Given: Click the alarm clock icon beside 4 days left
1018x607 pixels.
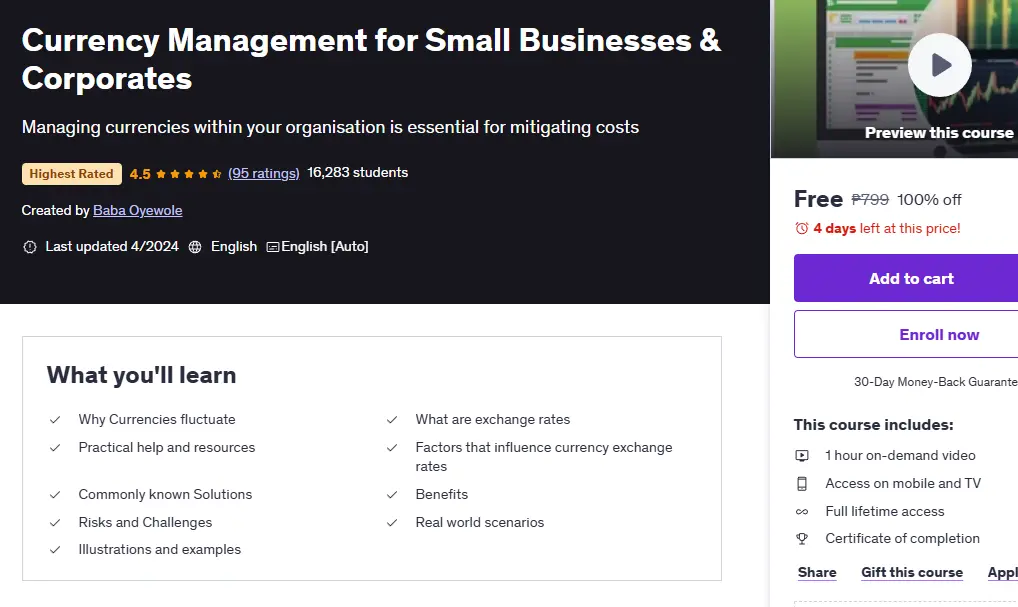Looking at the screenshot, I should [x=802, y=229].
